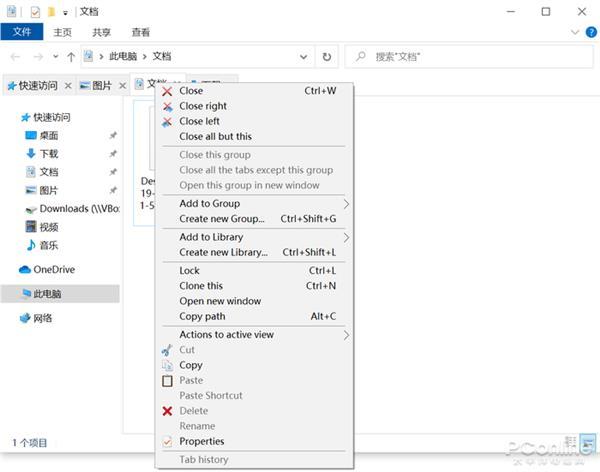Click the red X icon beside Close
The image size is (600, 472).
(167, 91)
